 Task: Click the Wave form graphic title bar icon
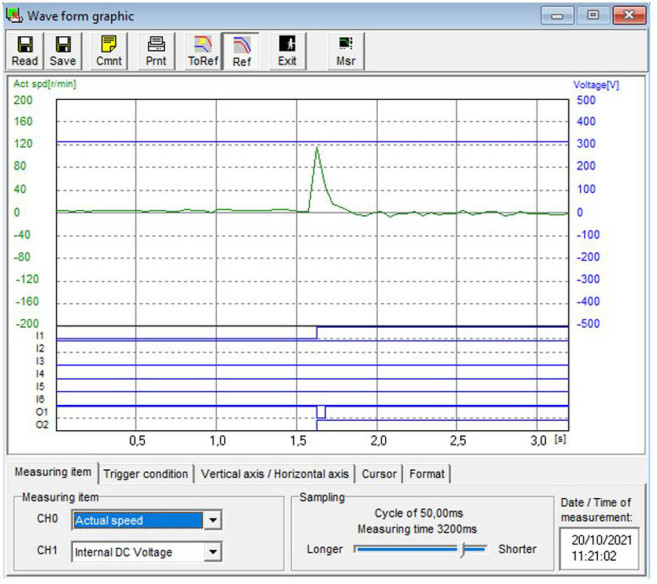(x=14, y=16)
